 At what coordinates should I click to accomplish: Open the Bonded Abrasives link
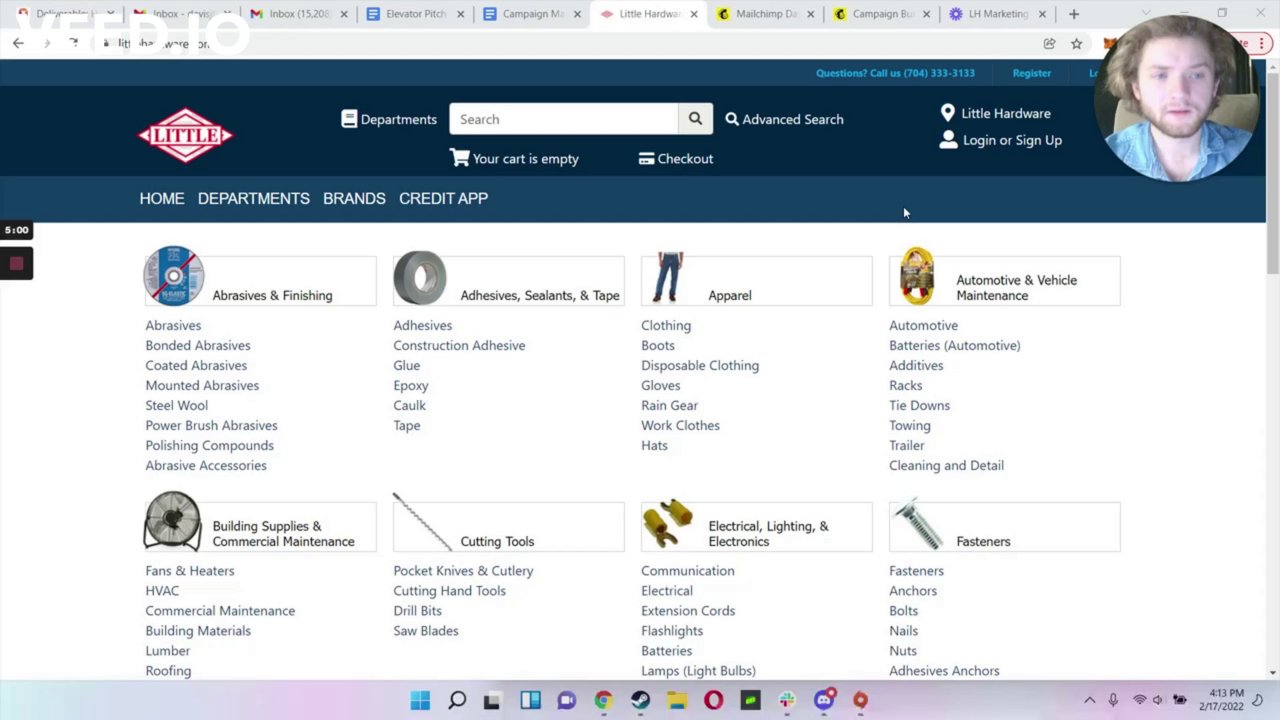tap(198, 345)
